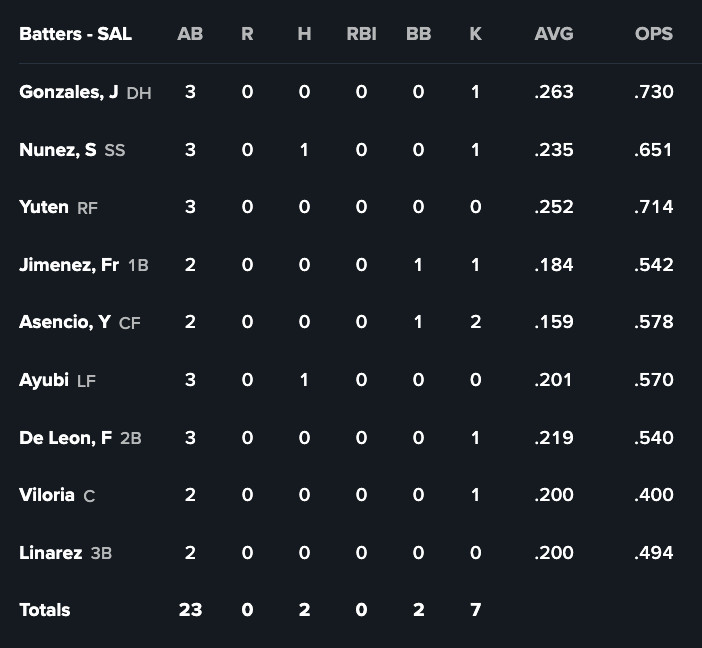Click the R column header
The image size is (702, 648).
coord(247,34)
